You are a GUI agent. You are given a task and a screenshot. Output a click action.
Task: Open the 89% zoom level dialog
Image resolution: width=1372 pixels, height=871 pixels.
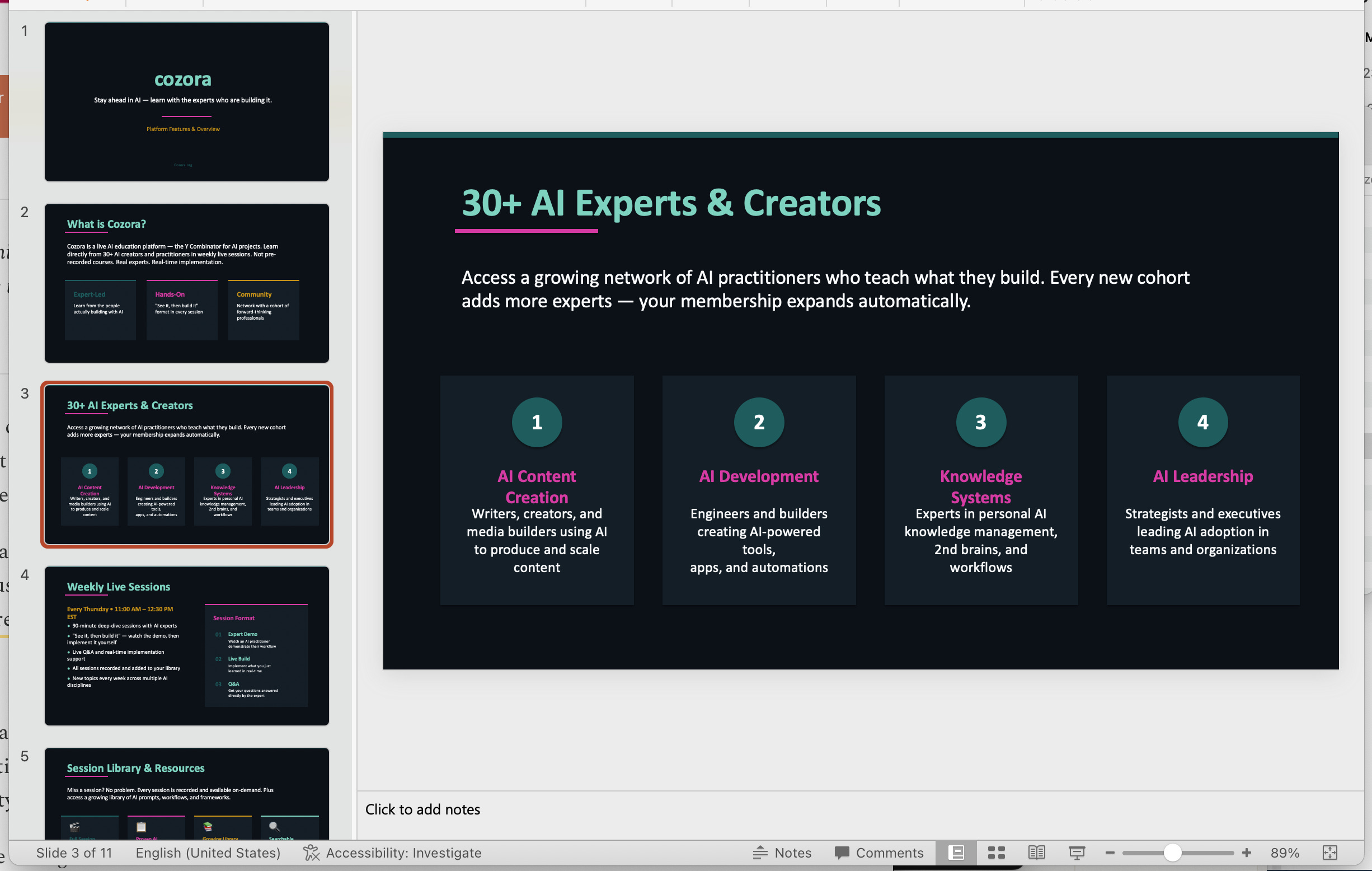pos(1284,853)
